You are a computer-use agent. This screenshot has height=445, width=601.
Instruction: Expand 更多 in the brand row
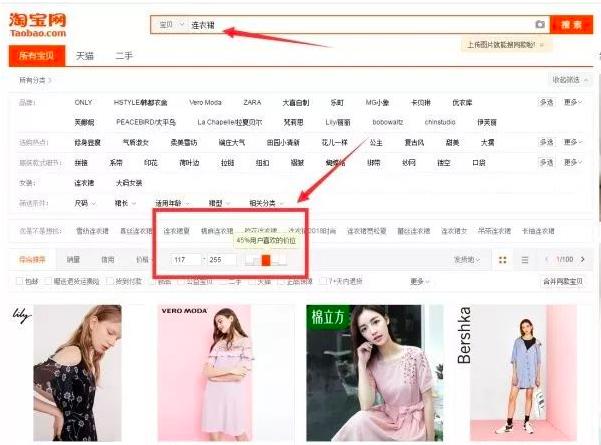(x=573, y=102)
